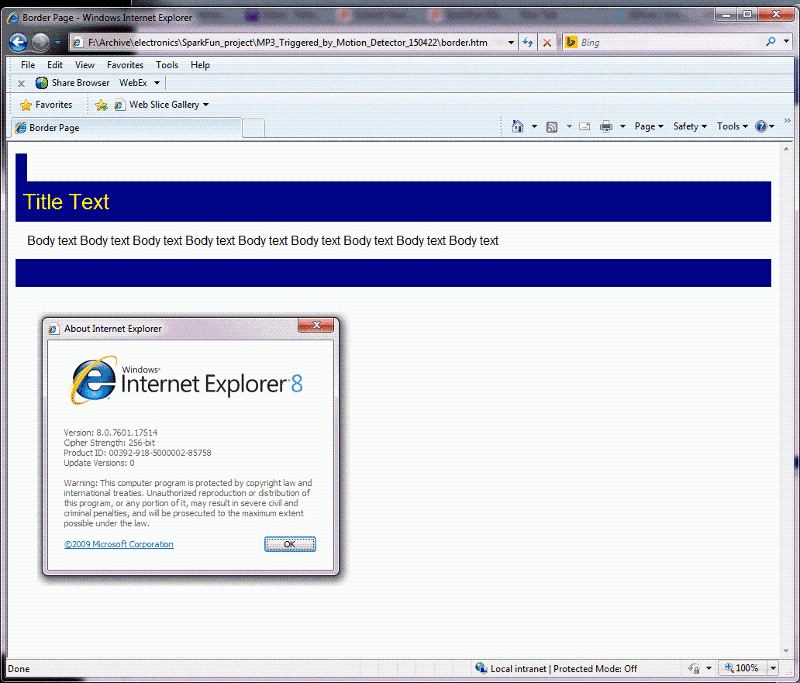Open the Favorites menu
Screen dimensions: 800x683
pyautogui.click(x=125, y=65)
